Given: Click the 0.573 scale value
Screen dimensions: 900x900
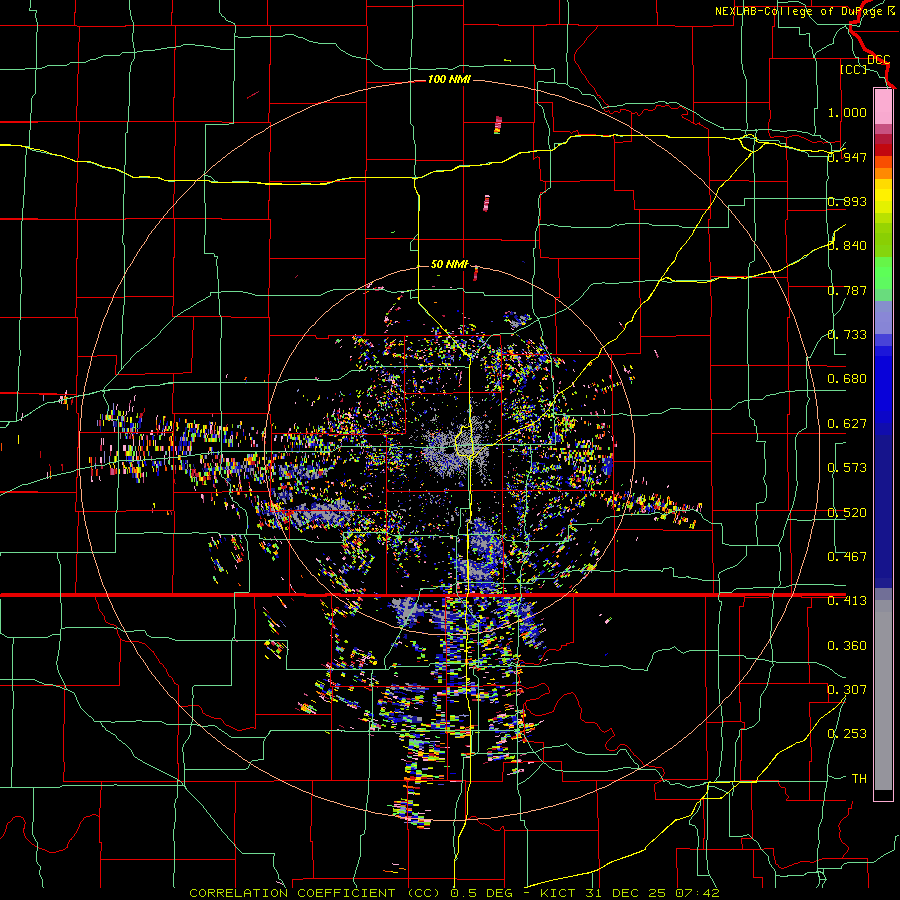Looking at the screenshot, I should 847,468.
